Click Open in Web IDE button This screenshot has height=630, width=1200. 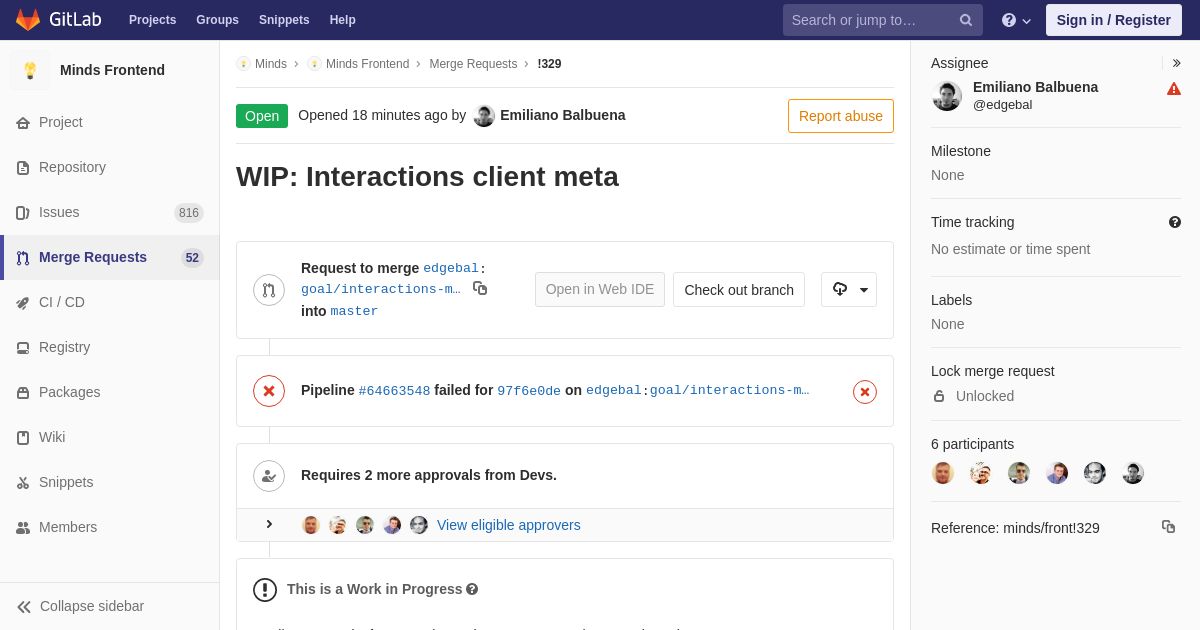pyautogui.click(x=600, y=290)
